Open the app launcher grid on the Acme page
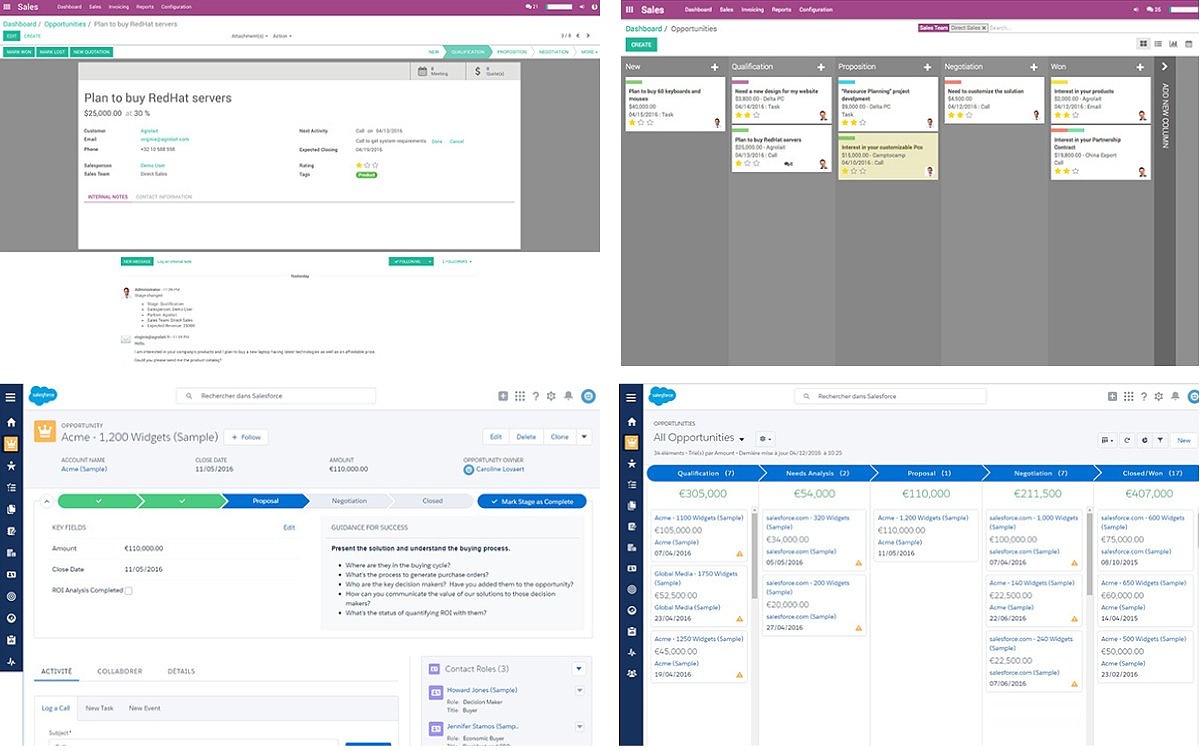The image size is (1200, 751). click(520, 396)
